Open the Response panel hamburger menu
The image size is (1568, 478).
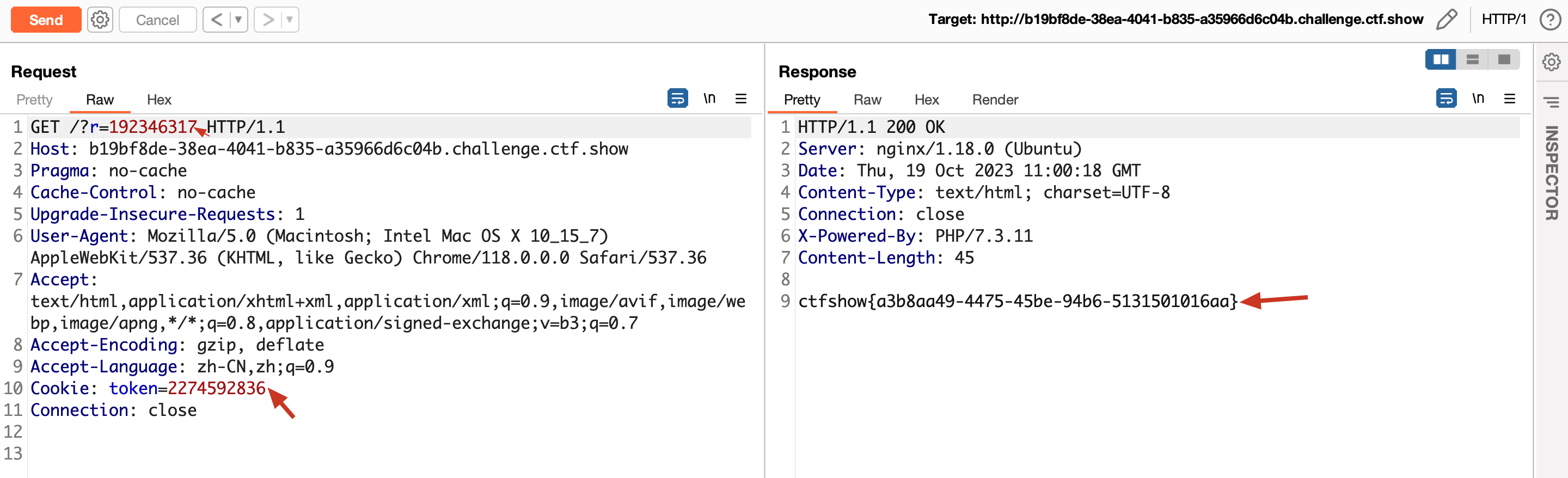tap(1510, 98)
